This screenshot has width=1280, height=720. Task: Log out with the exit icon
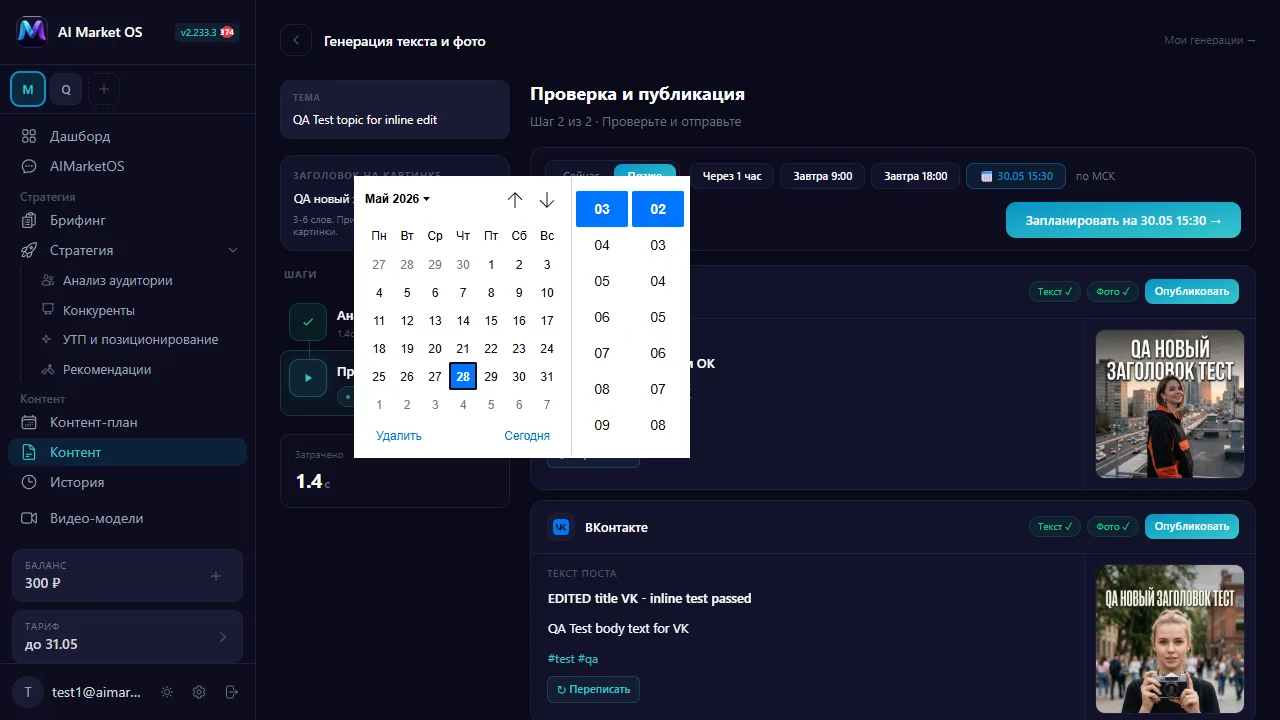(x=232, y=692)
